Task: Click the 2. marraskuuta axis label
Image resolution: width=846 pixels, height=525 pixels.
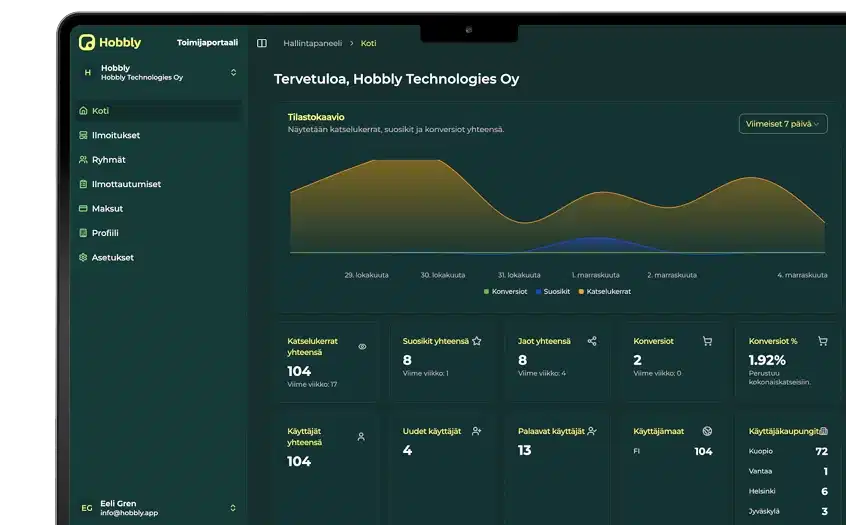Action: coord(672,275)
